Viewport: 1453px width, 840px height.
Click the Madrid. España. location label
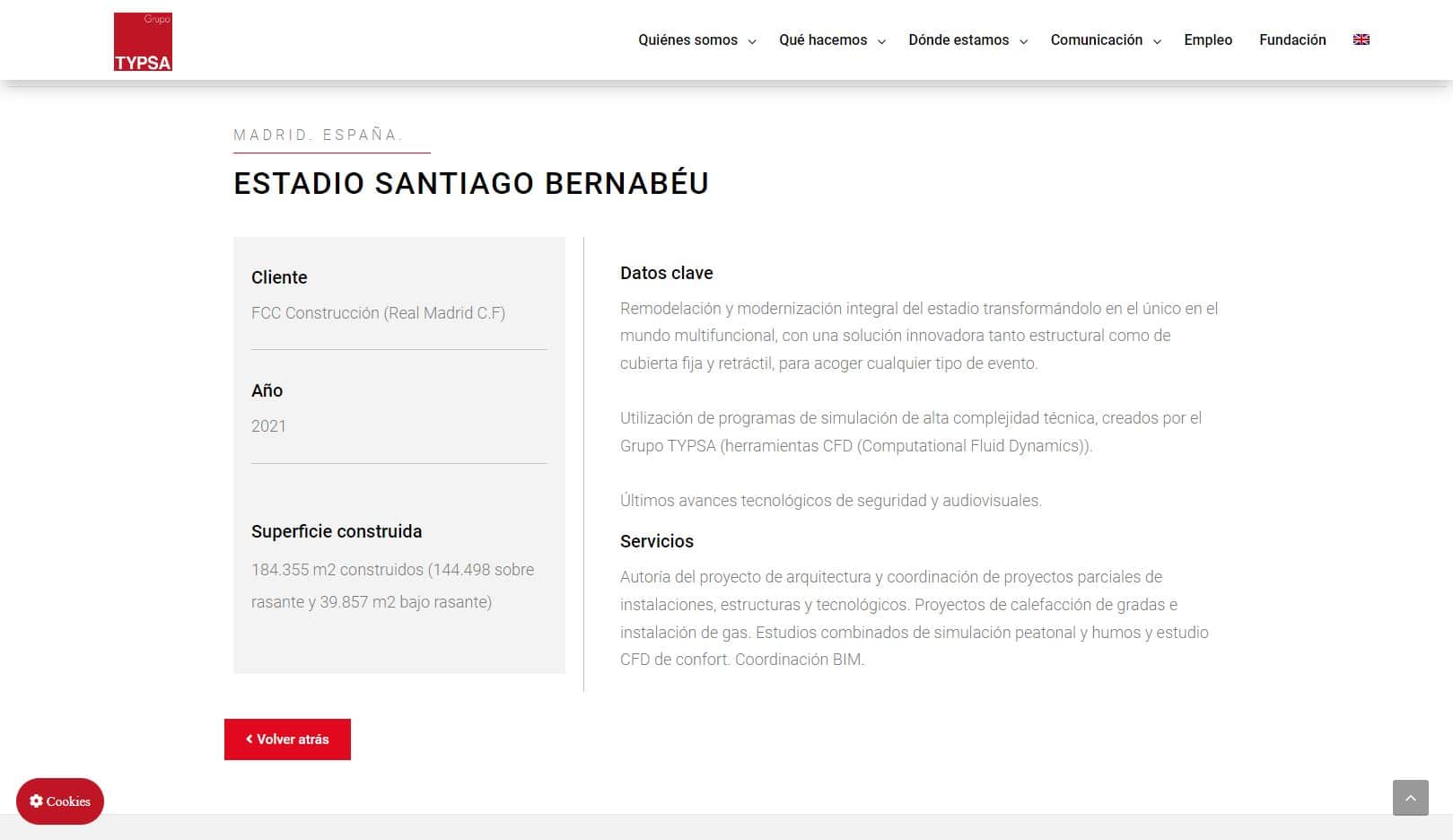[319, 135]
